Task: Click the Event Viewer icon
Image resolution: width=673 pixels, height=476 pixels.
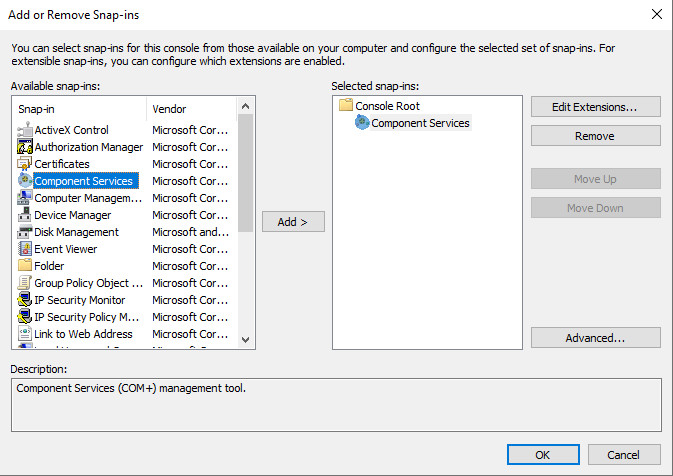Action: click(26, 249)
